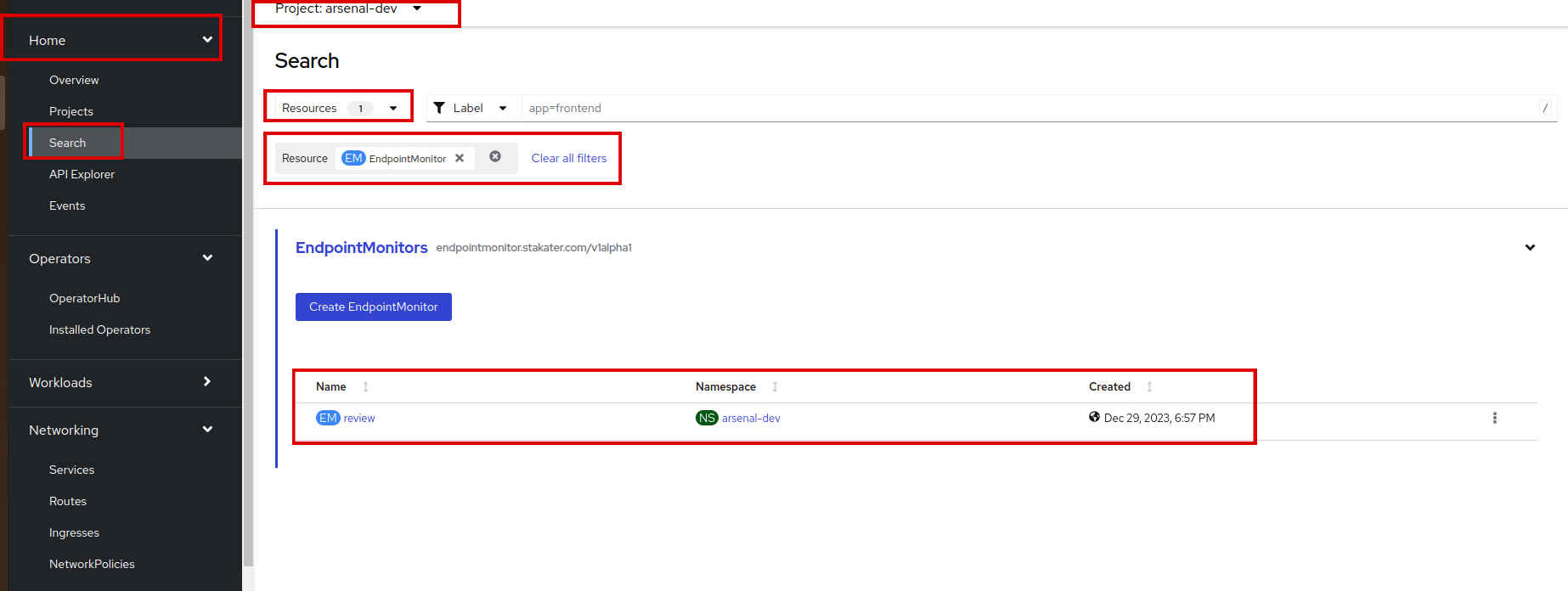Focus the app=frontend label search field

(1019, 108)
